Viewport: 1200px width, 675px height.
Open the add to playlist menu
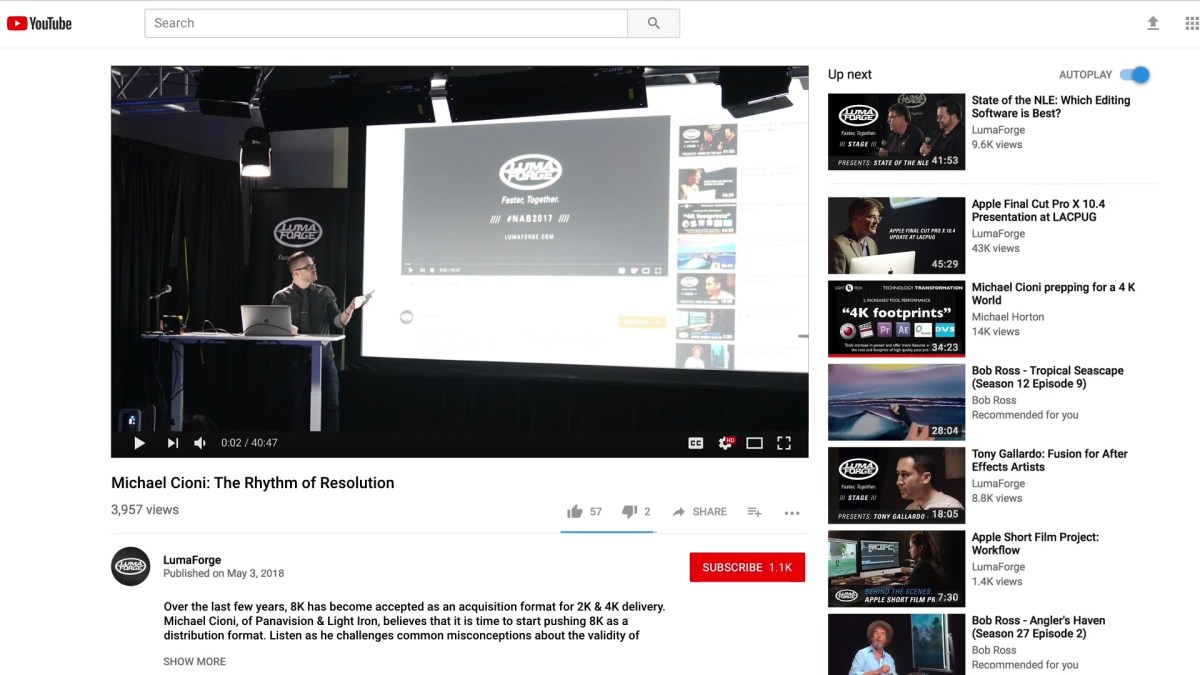click(x=755, y=512)
